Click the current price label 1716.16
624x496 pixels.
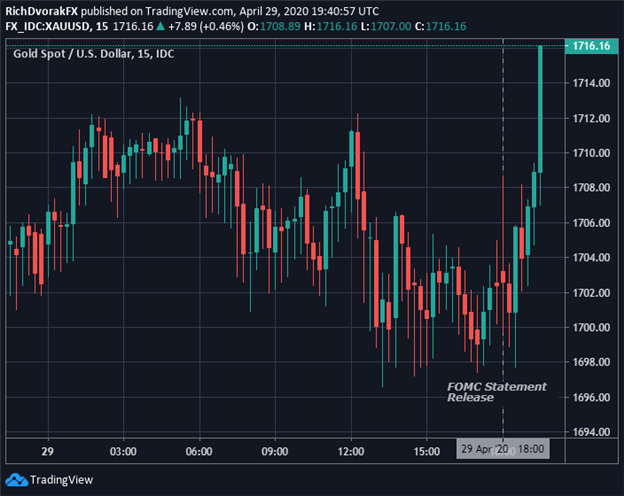click(591, 46)
